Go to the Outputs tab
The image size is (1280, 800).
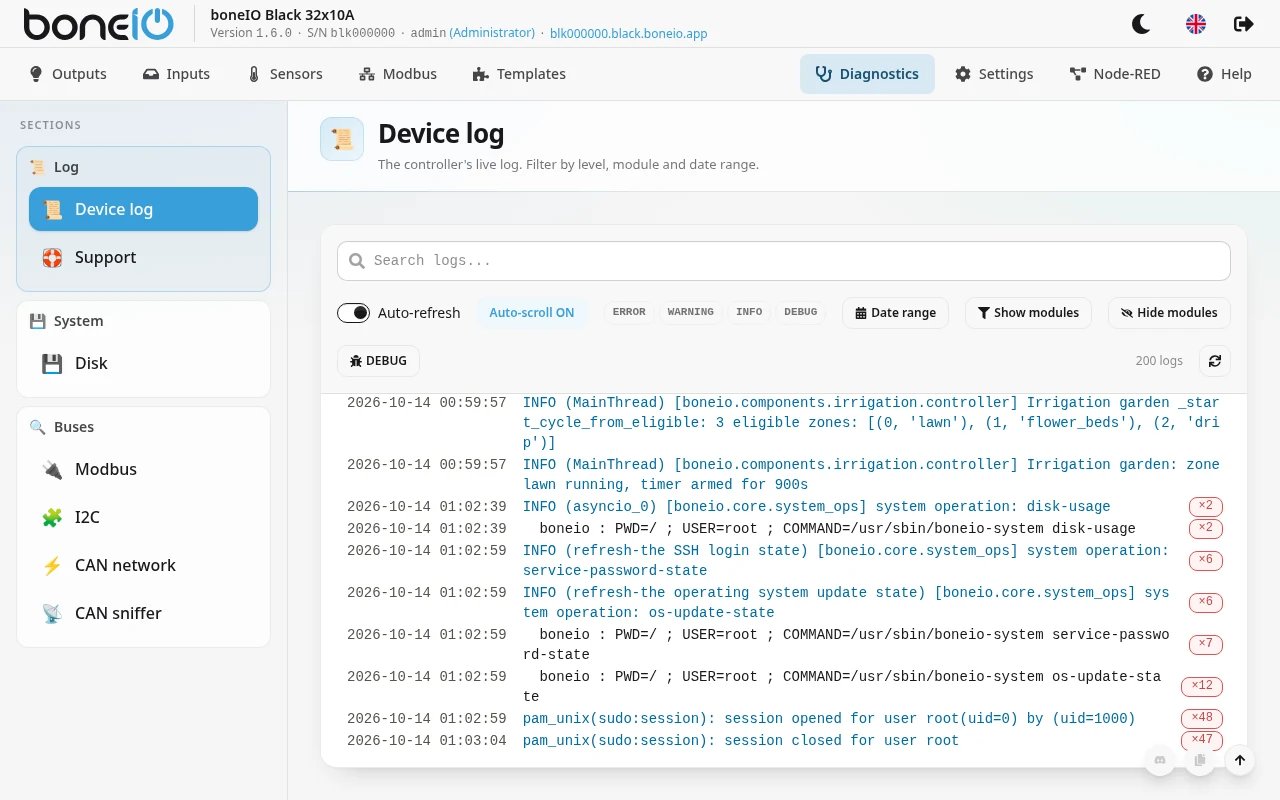pos(68,74)
